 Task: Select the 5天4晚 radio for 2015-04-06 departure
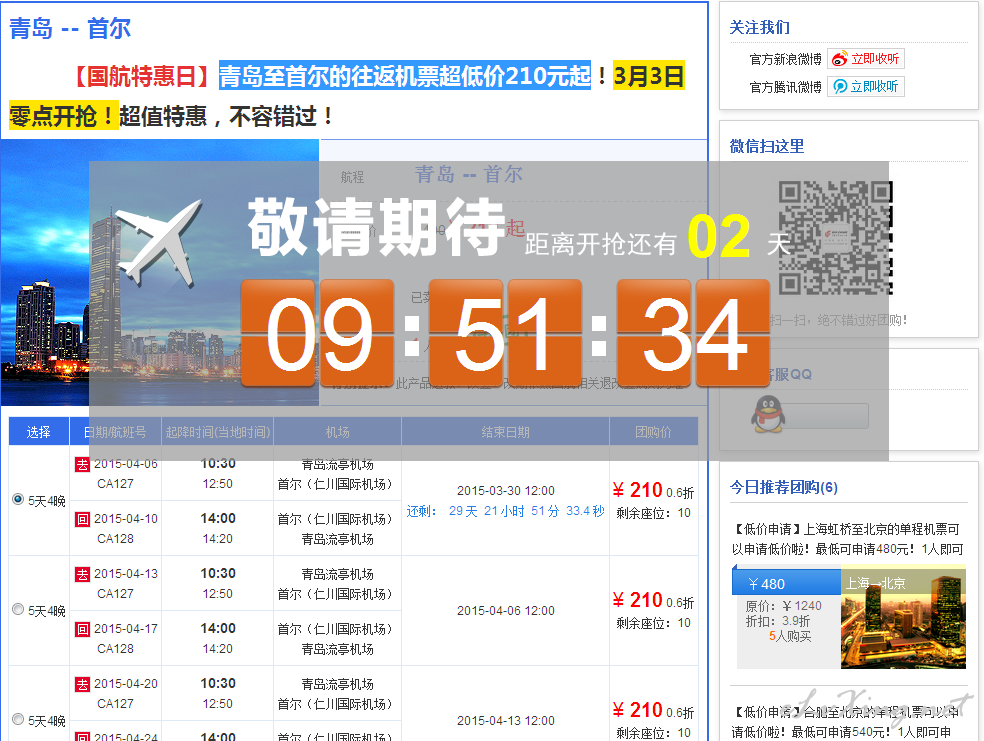(x=18, y=499)
